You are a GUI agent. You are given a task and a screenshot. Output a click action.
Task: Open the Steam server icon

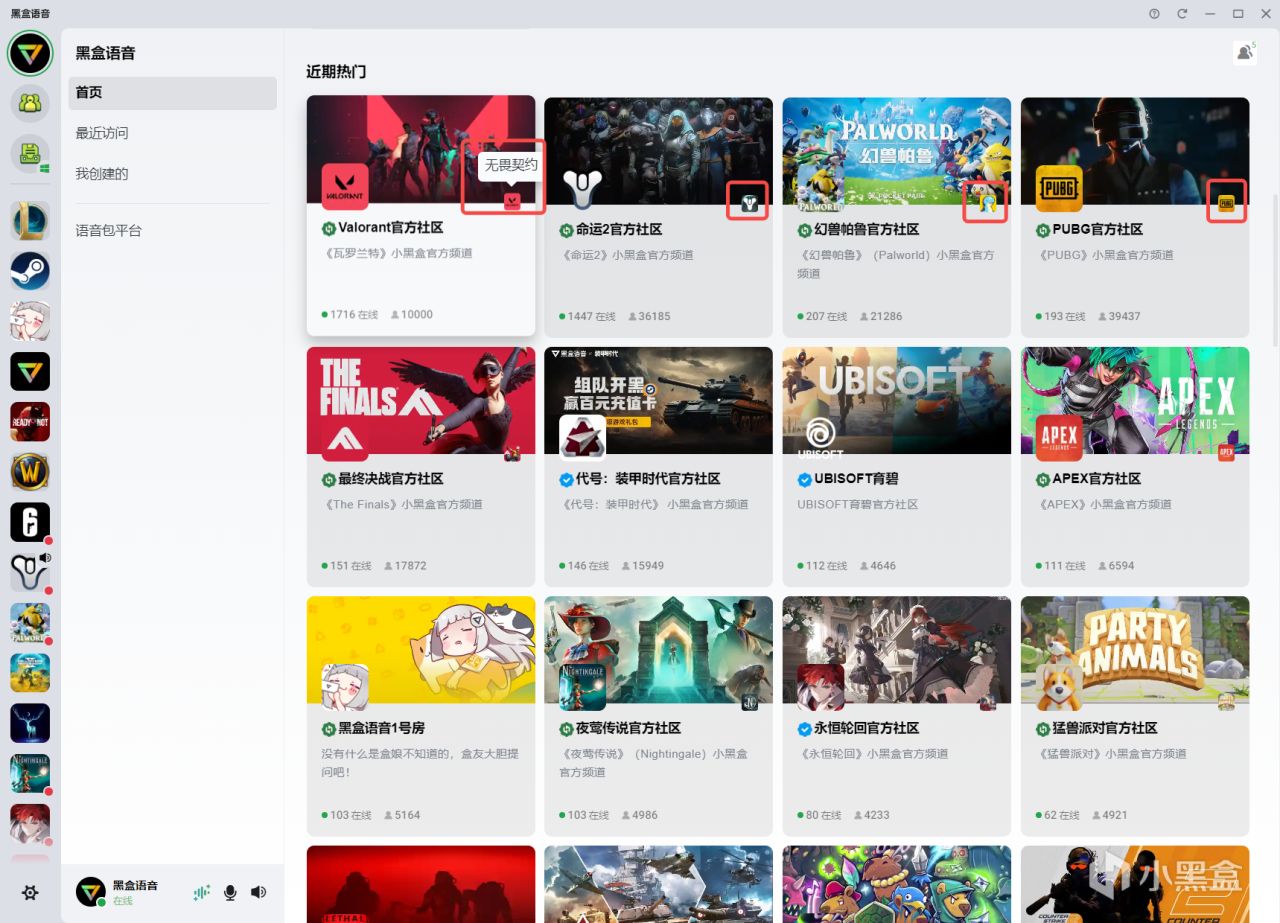[30, 271]
